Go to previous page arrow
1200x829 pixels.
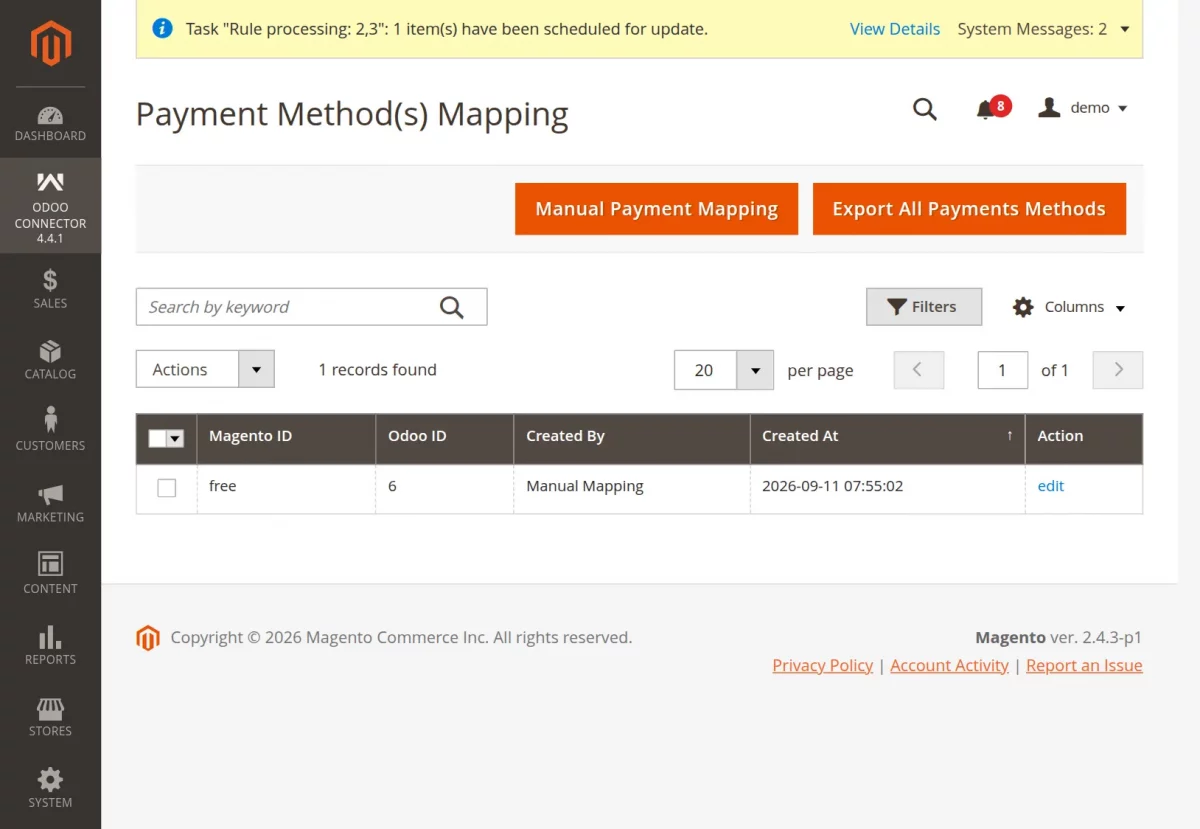pos(917,370)
